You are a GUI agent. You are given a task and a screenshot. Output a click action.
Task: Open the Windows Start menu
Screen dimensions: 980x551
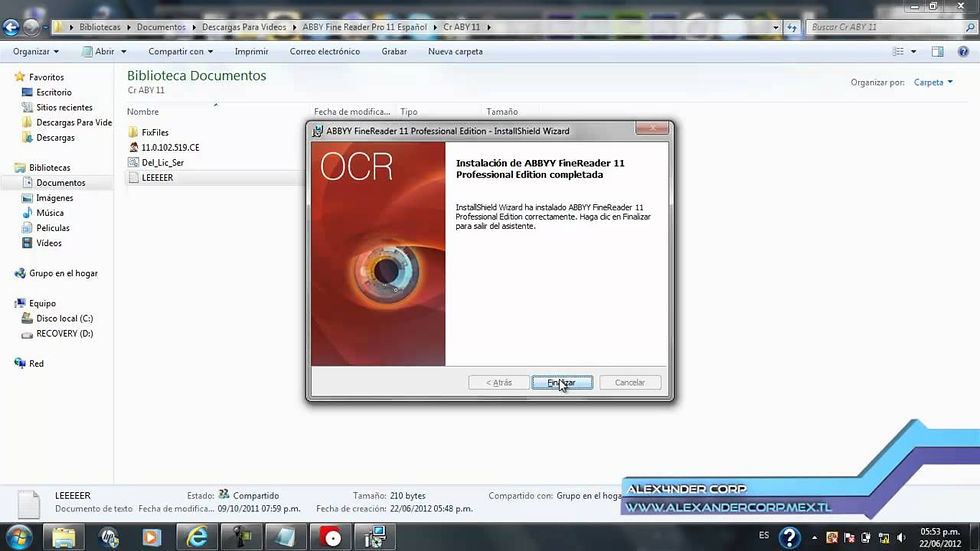[x=19, y=537]
